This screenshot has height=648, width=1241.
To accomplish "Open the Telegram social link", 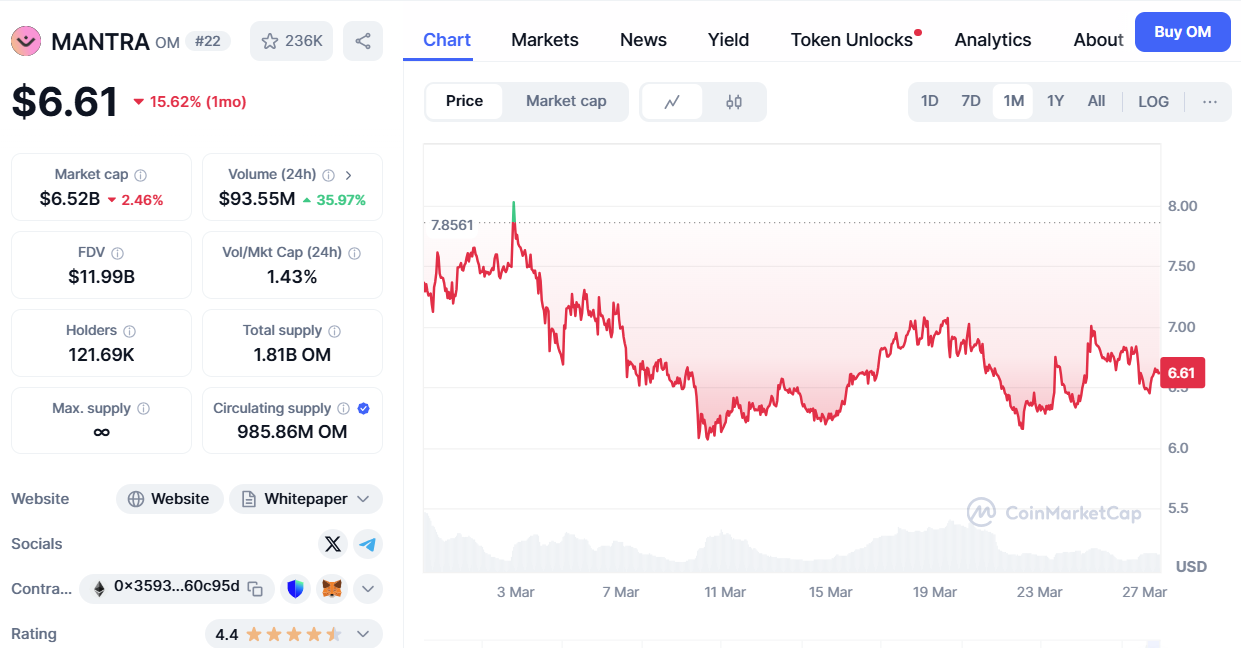I will tap(368, 544).
